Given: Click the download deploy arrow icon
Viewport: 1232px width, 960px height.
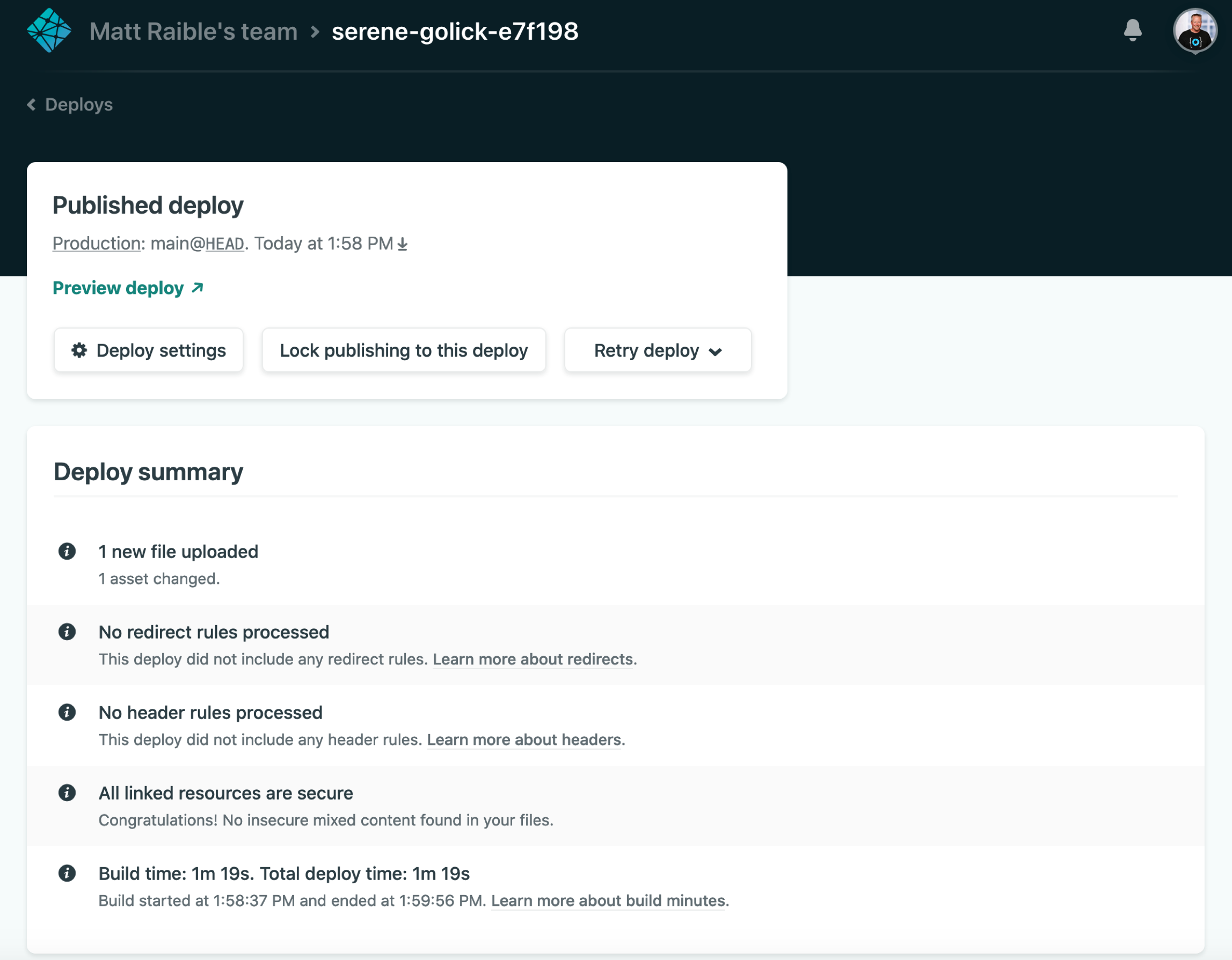Looking at the screenshot, I should [x=402, y=244].
